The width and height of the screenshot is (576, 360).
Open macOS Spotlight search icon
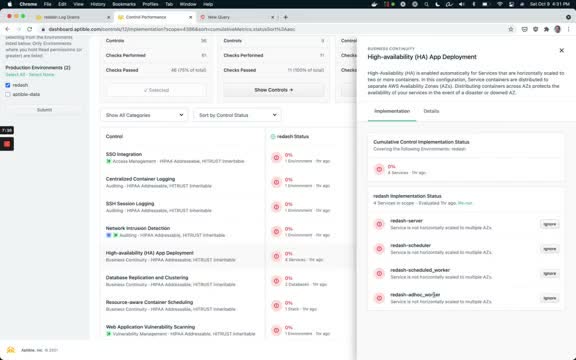[x=426, y=4]
